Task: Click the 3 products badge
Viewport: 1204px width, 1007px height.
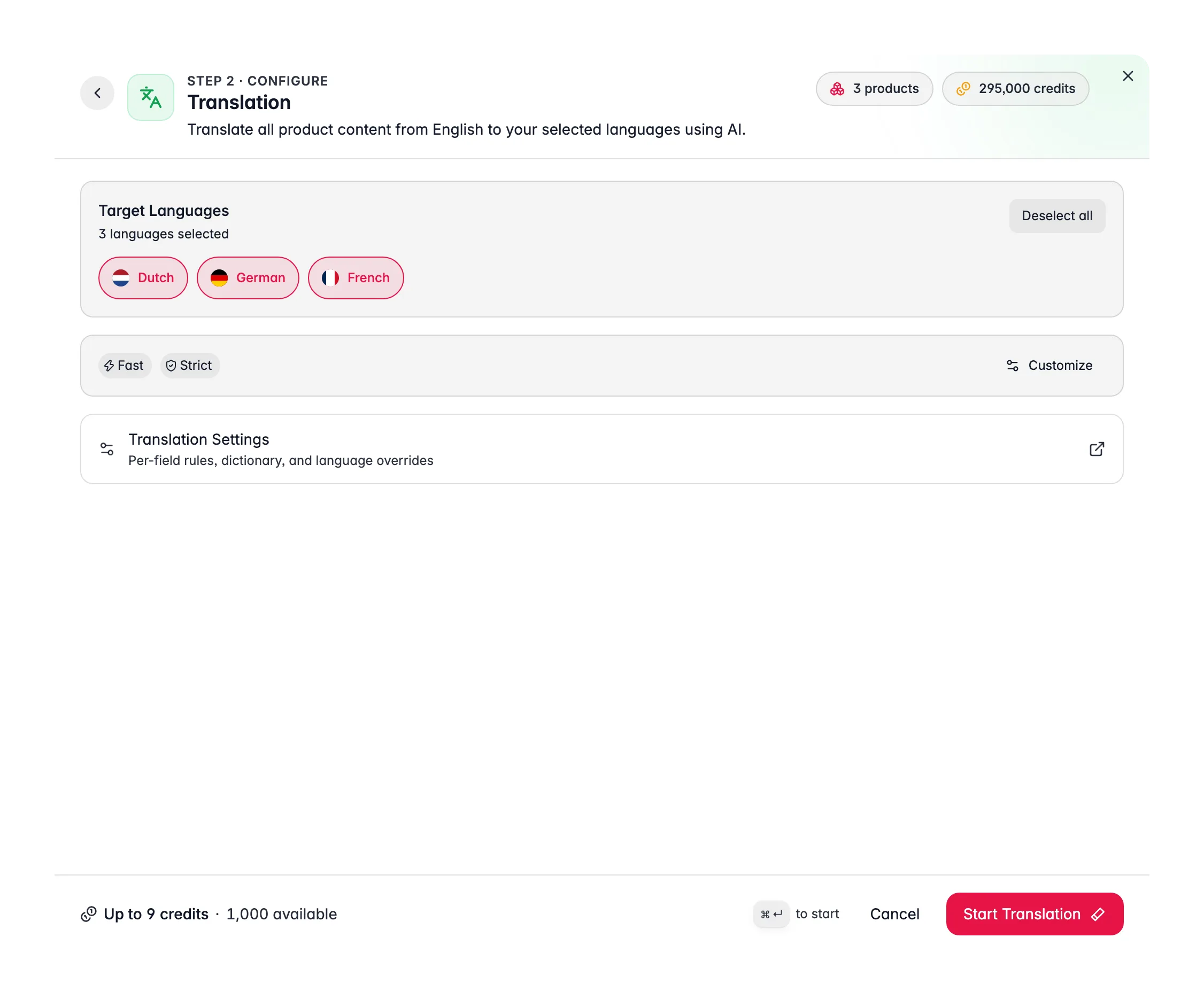Action: [x=874, y=89]
